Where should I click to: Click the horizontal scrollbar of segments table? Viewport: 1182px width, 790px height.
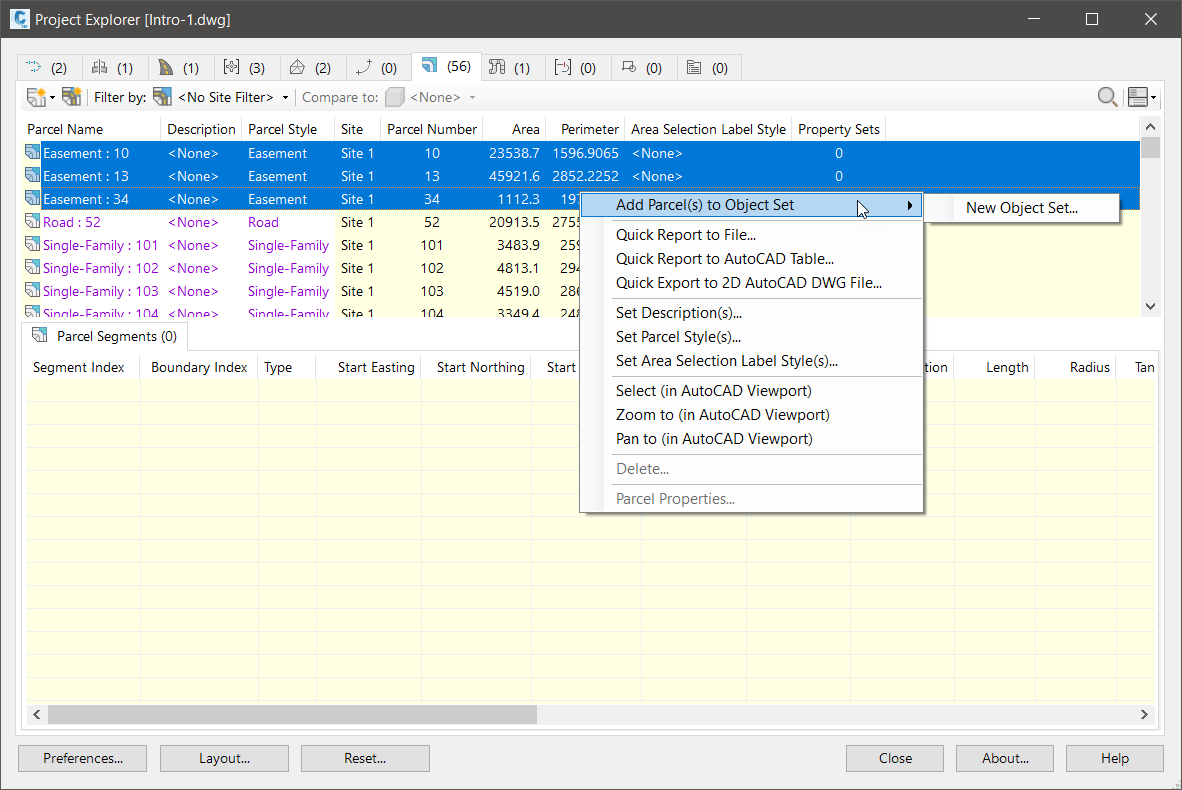coord(292,714)
